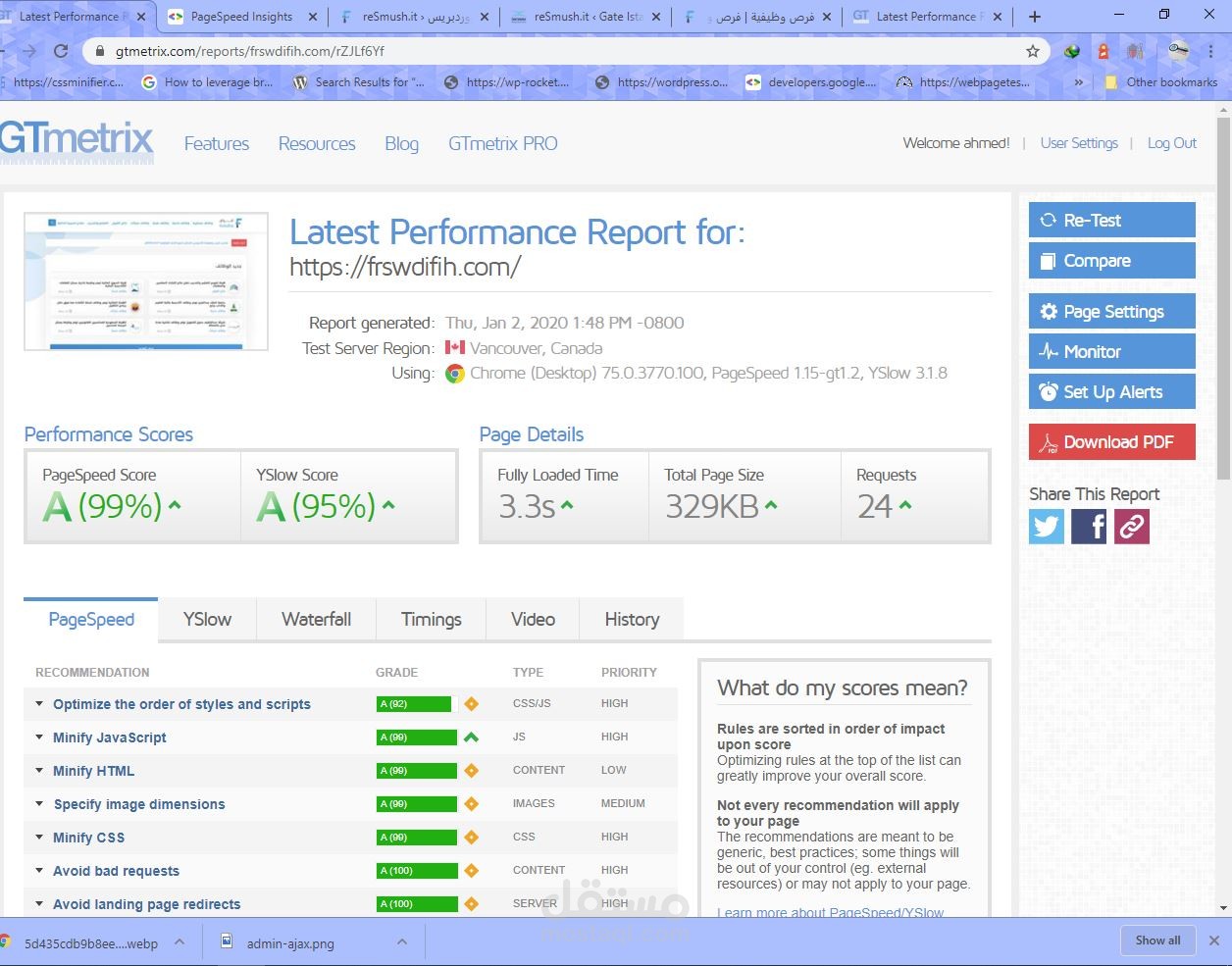
Task: Switch to the Waterfall tab
Action: click(x=316, y=620)
